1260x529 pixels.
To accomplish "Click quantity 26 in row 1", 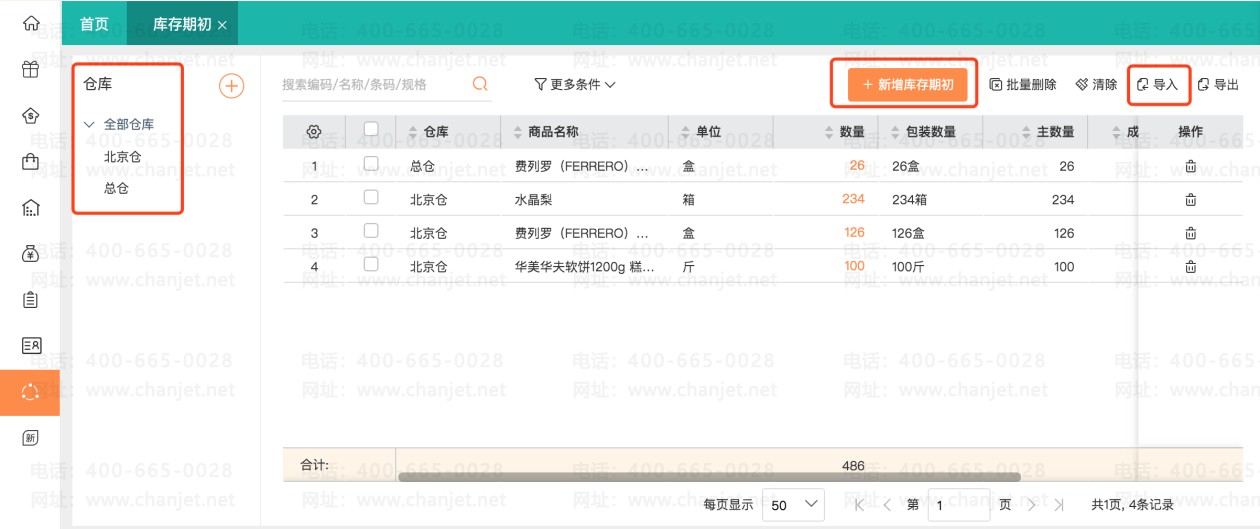I will coord(857,165).
